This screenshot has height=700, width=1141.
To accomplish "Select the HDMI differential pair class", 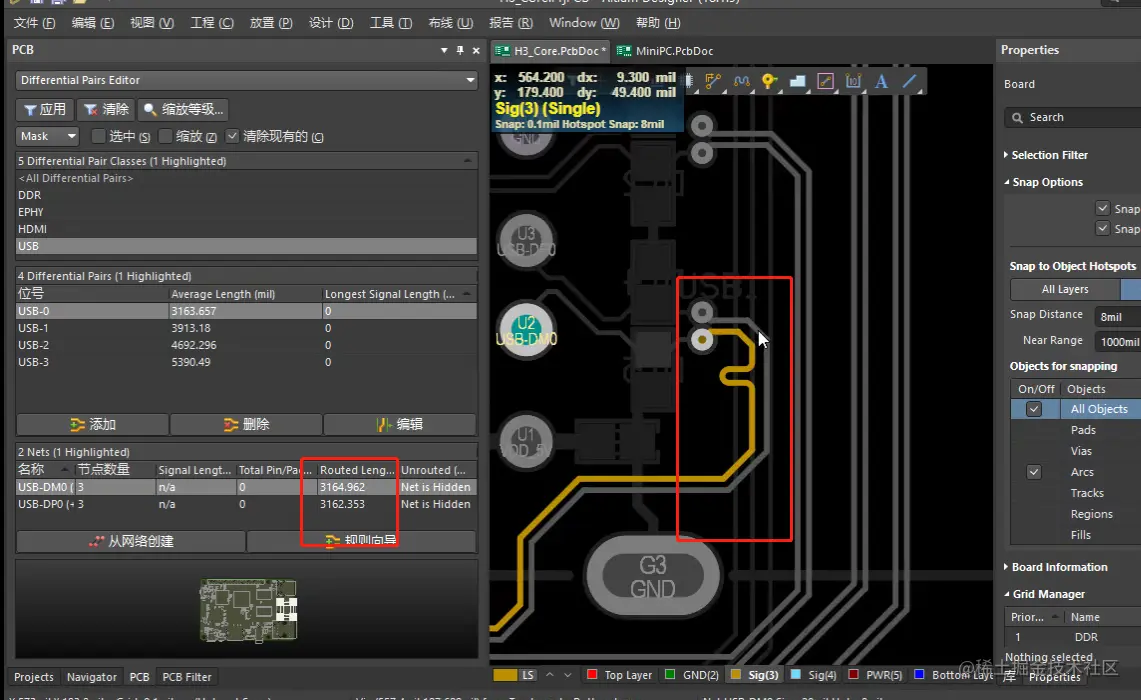I will [246, 228].
